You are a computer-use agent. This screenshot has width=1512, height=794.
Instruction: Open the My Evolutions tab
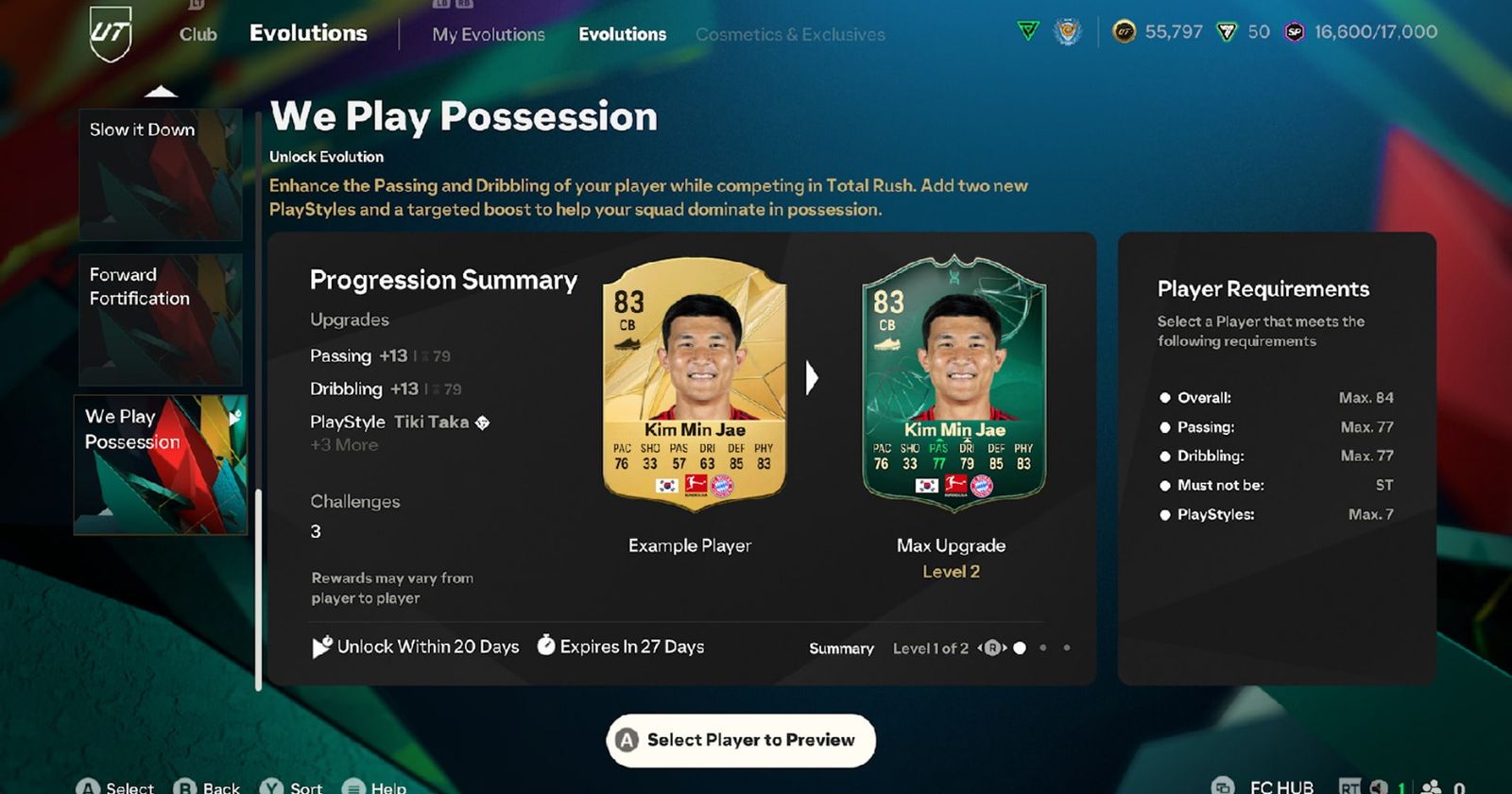[489, 35]
